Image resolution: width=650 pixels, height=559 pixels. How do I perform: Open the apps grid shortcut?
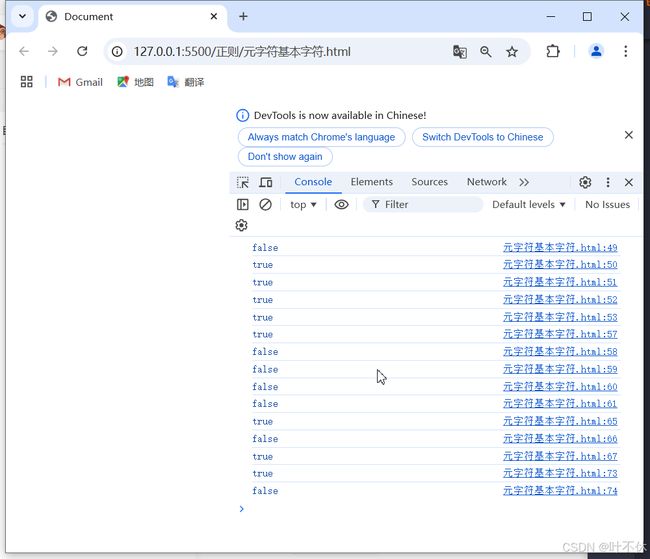(x=27, y=82)
